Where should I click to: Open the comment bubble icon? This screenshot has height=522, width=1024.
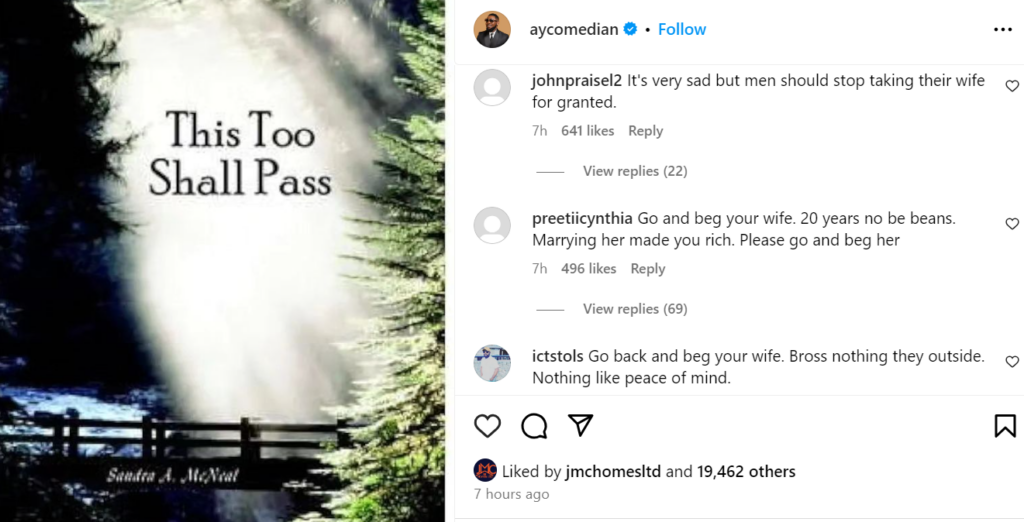pyautogui.click(x=534, y=426)
